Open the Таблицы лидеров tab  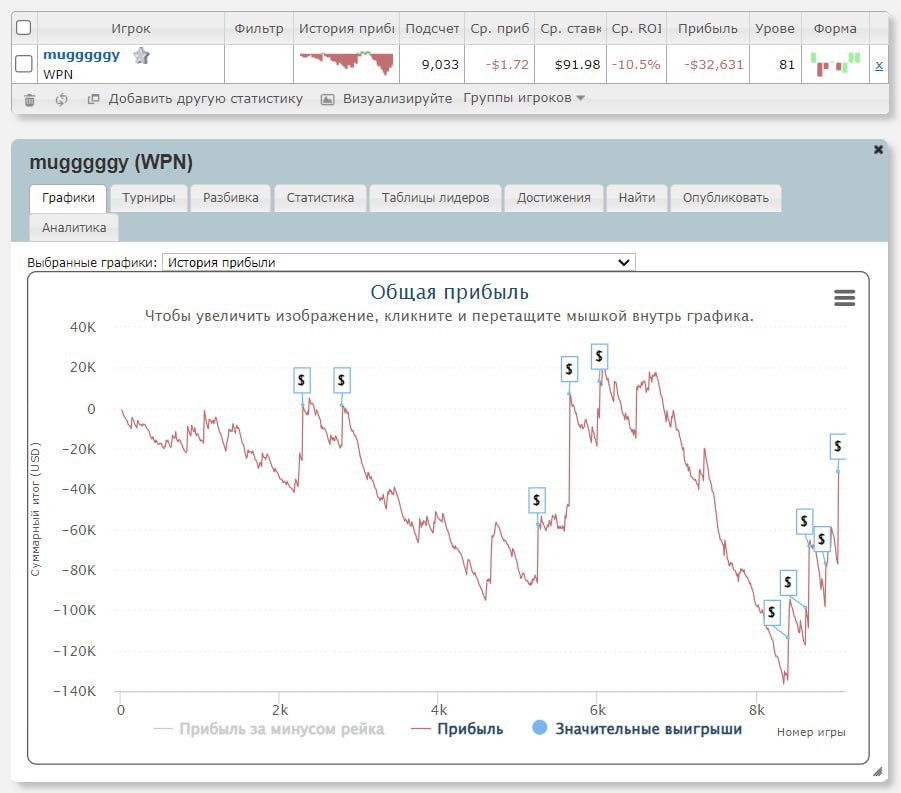point(435,197)
